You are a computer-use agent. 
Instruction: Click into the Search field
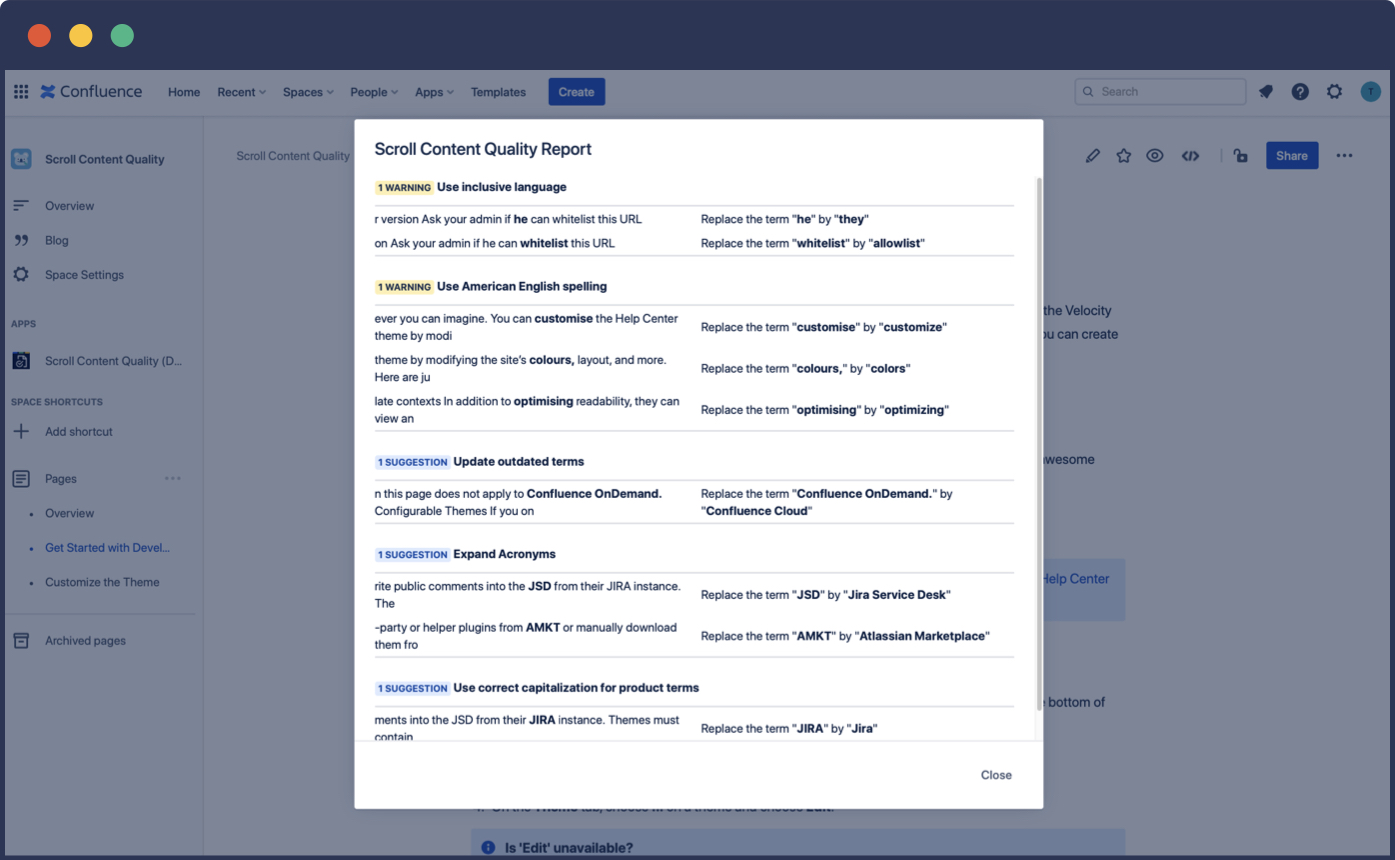[1160, 91]
